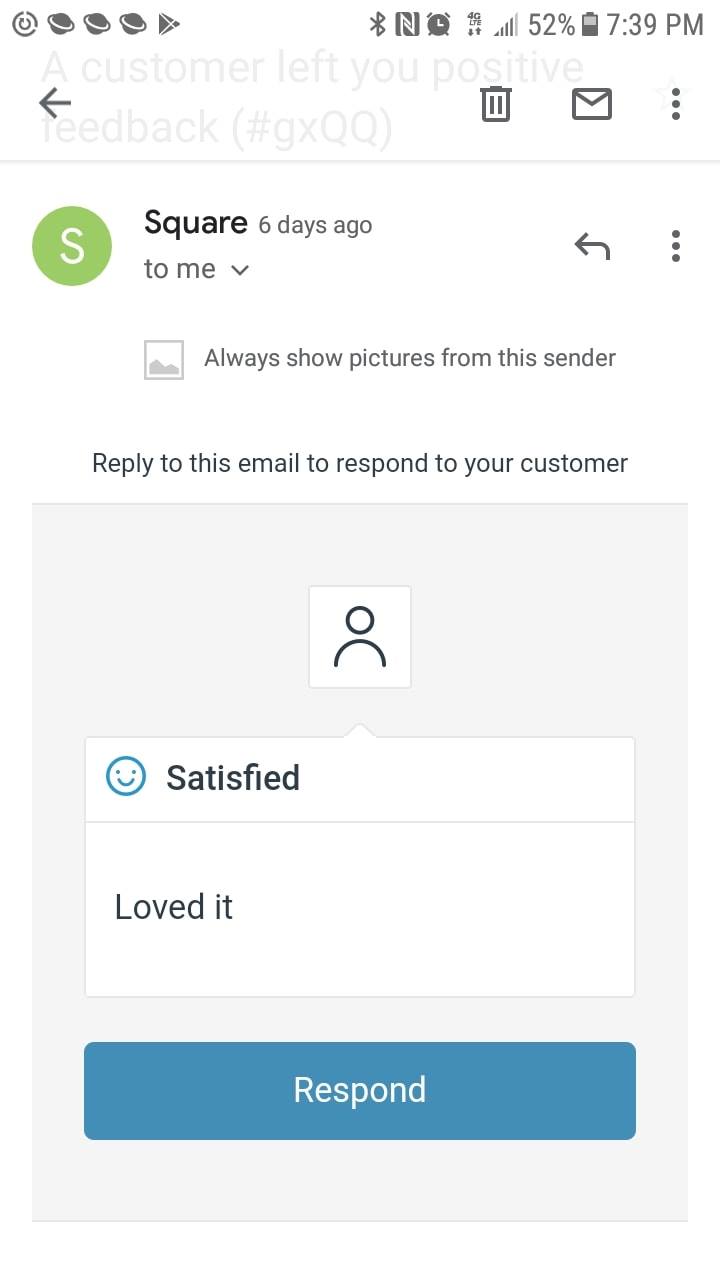Tap the "Reply to this email" instruction text
Viewport: 720px width, 1280px height.
point(360,464)
